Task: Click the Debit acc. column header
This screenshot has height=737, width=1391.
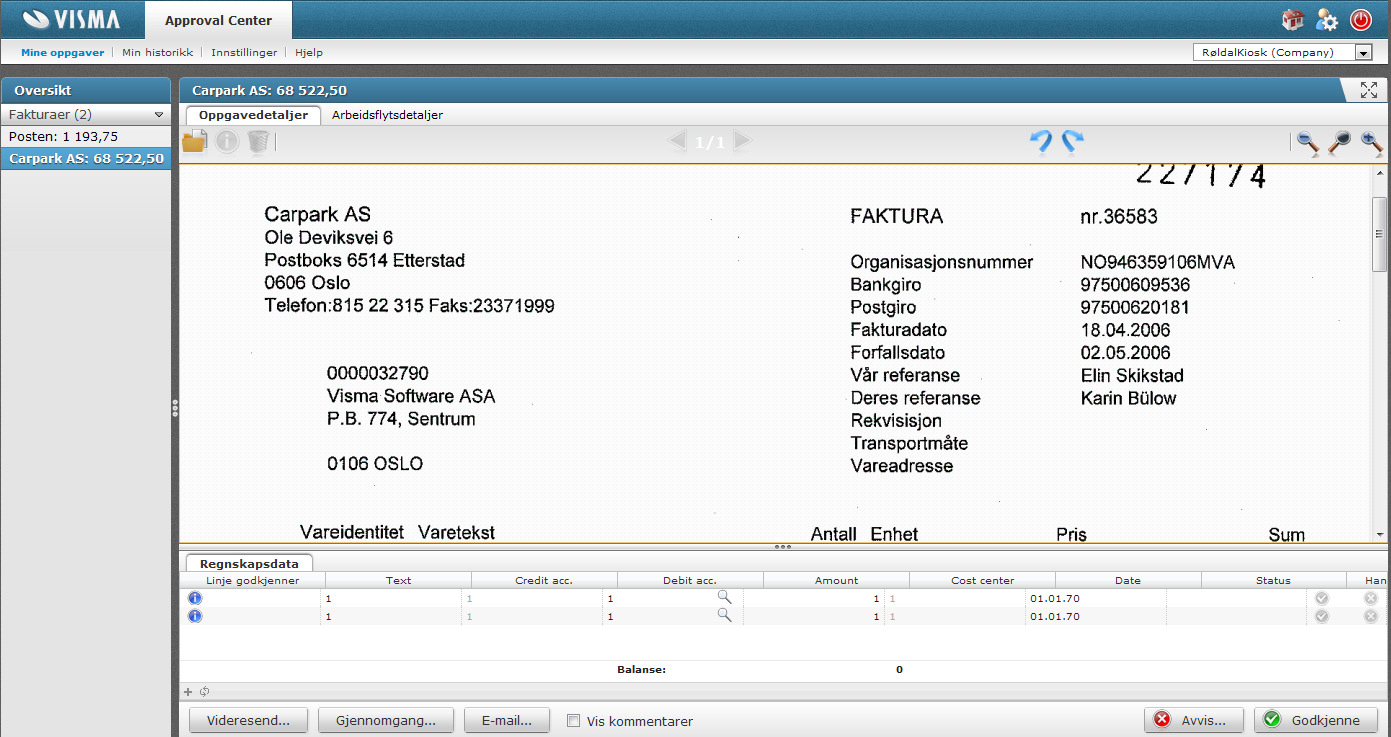Action: coord(690,580)
